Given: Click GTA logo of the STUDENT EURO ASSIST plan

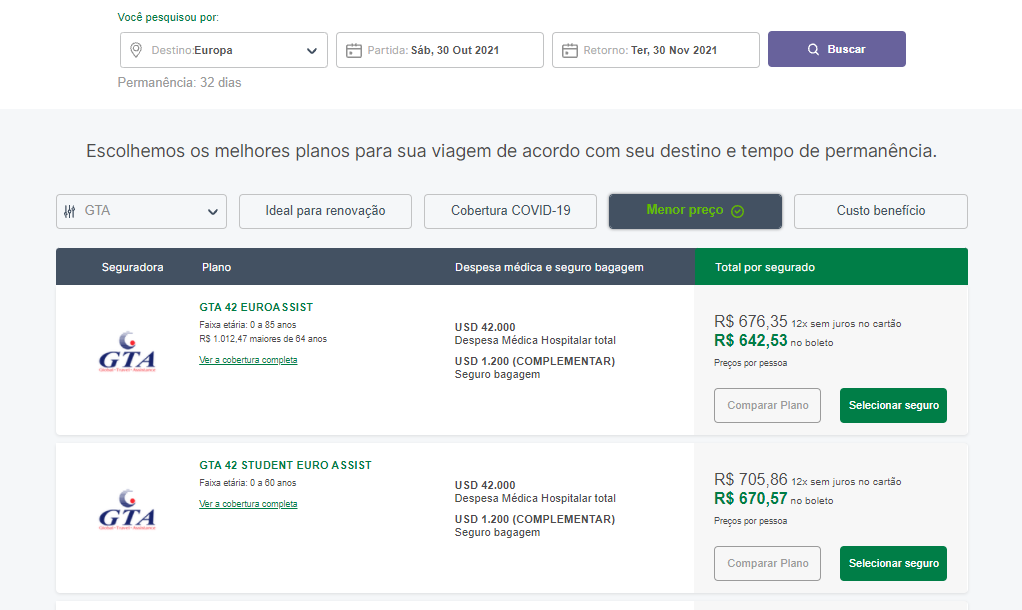Looking at the screenshot, I should point(127,510).
